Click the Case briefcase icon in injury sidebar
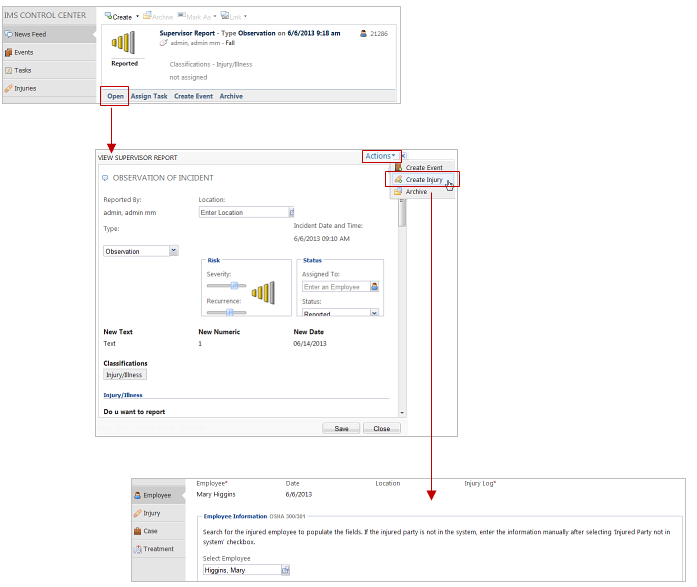The height and width of the screenshot is (587, 697). (138, 531)
